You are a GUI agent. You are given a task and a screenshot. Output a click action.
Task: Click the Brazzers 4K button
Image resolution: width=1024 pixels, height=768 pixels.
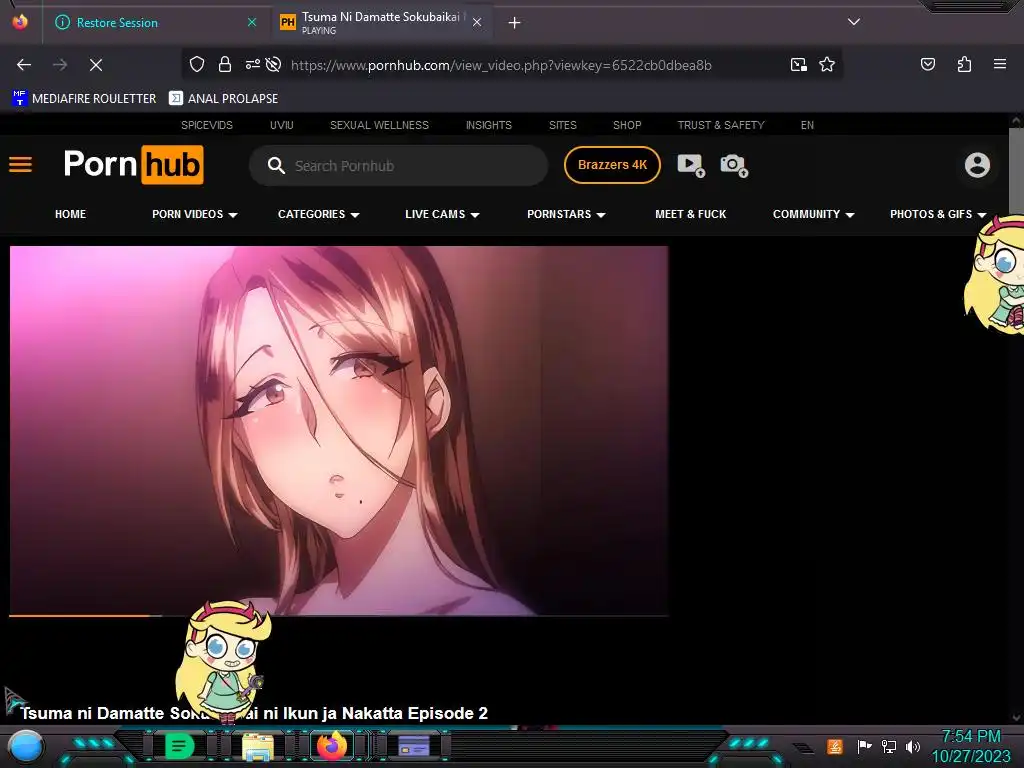pyautogui.click(x=612, y=165)
